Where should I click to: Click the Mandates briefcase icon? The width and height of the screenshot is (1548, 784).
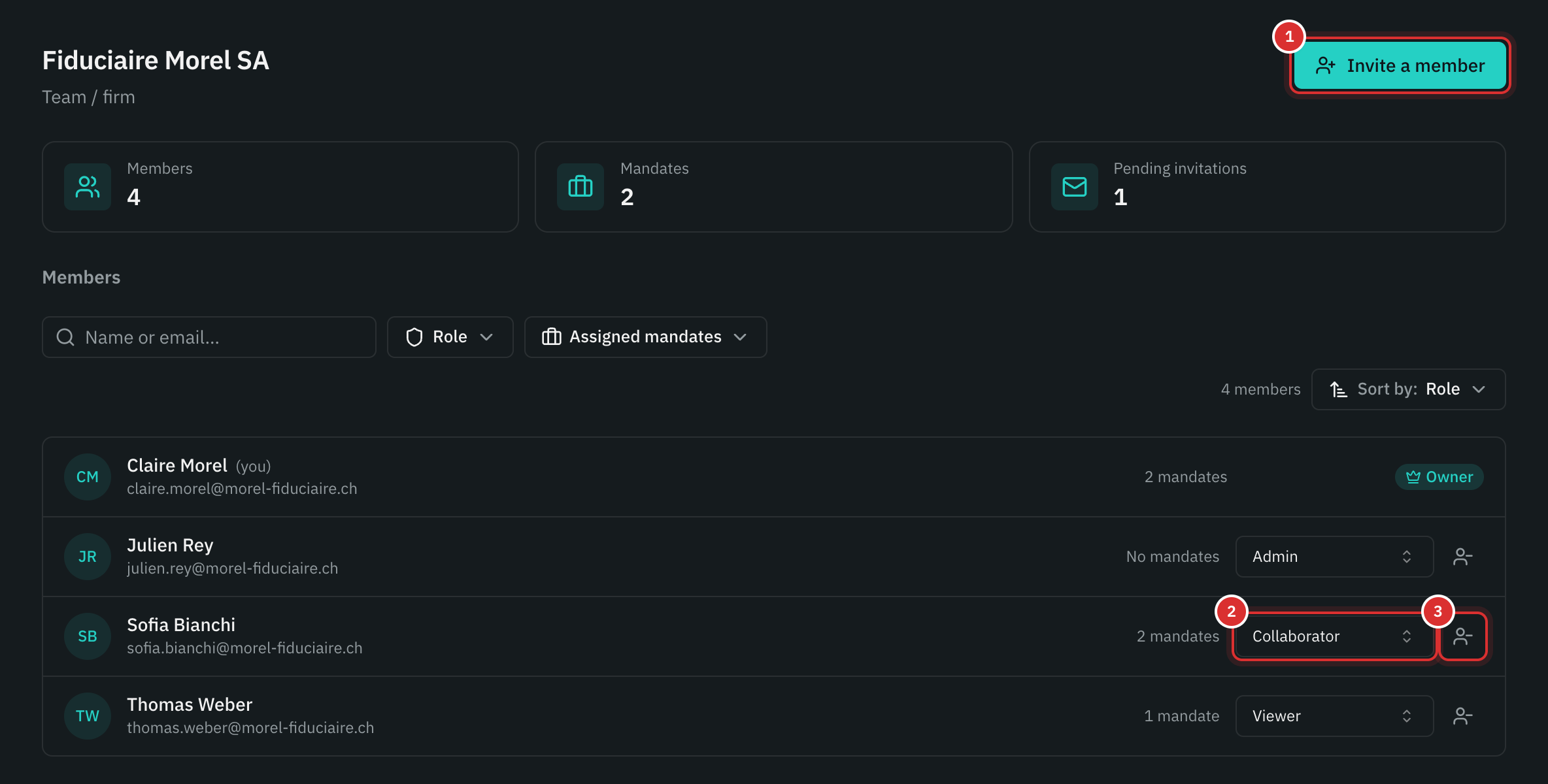[580, 187]
